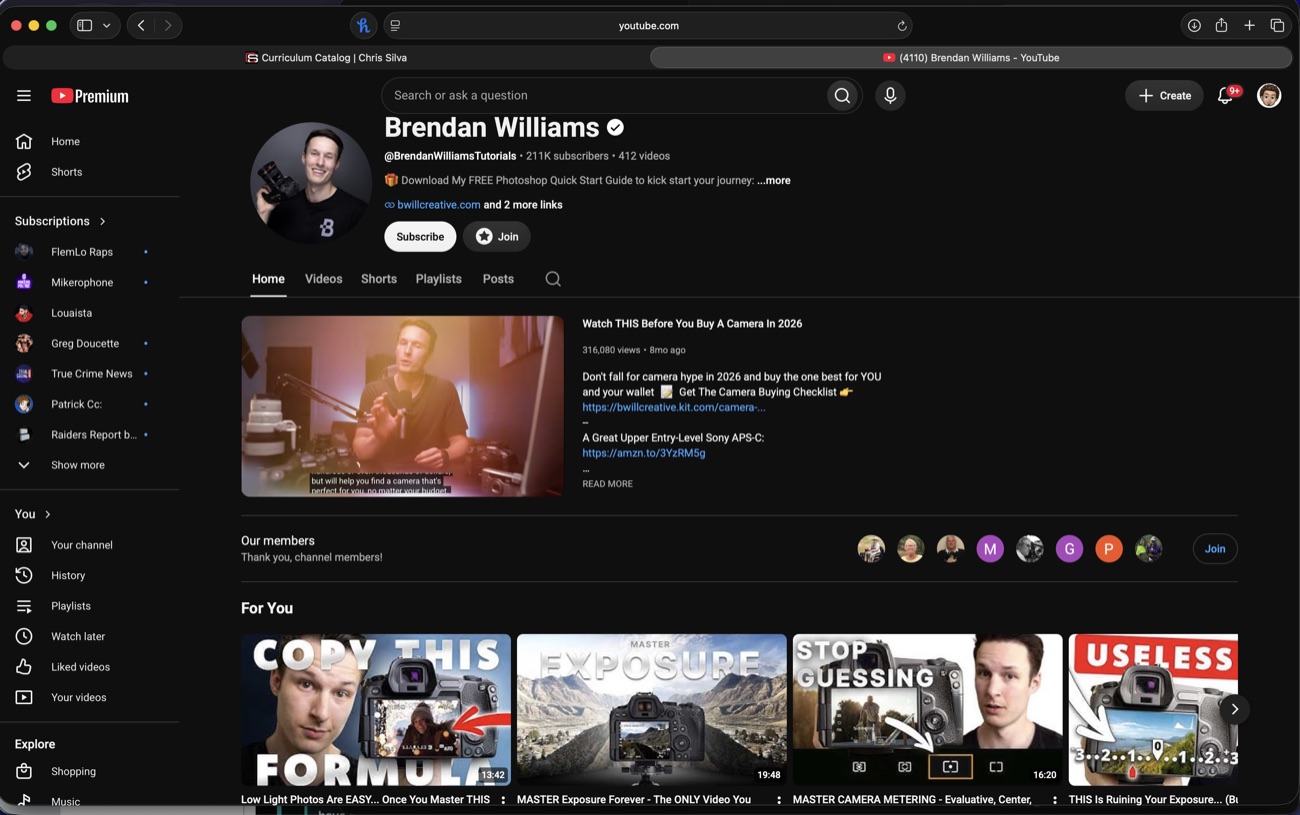Open Safari's downloads toolbar icon
This screenshot has height=815, width=1300.
tap(1194, 26)
